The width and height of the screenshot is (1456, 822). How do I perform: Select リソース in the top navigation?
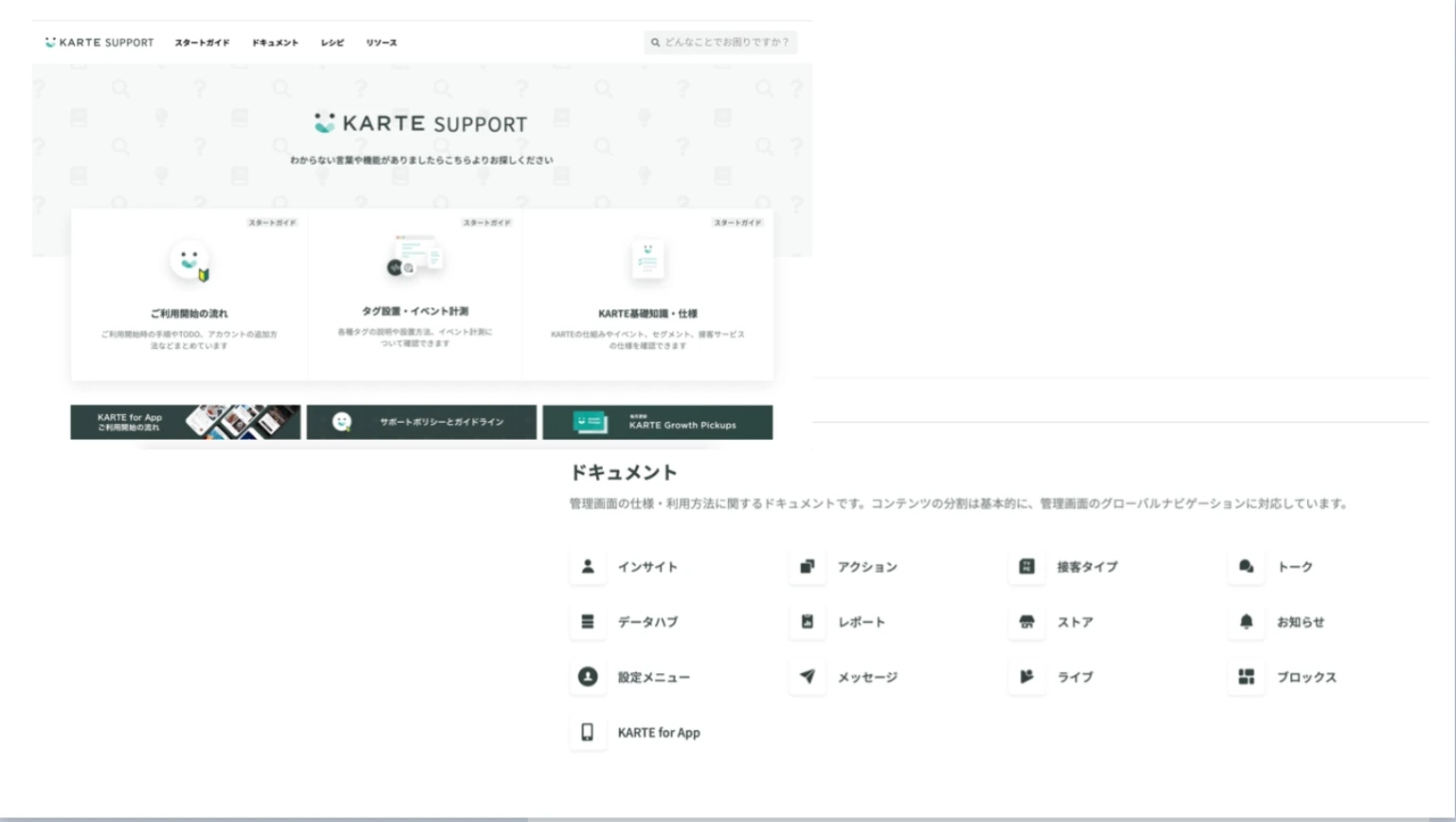pyautogui.click(x=382, y=43)
